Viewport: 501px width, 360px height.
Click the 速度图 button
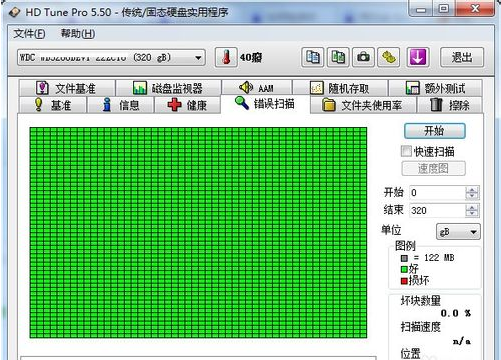coord(433,168)
